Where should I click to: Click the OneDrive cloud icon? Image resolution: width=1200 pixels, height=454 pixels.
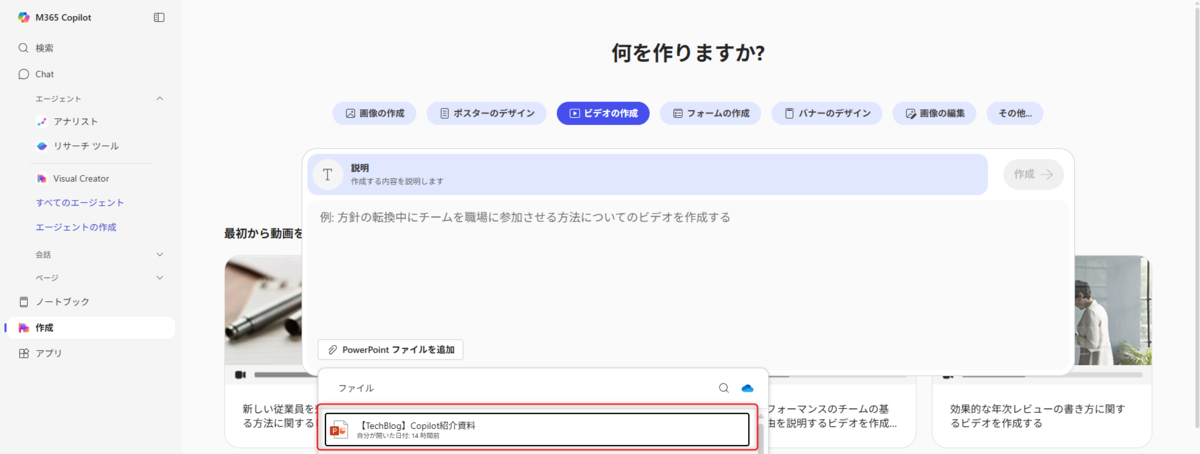point(747,388)
